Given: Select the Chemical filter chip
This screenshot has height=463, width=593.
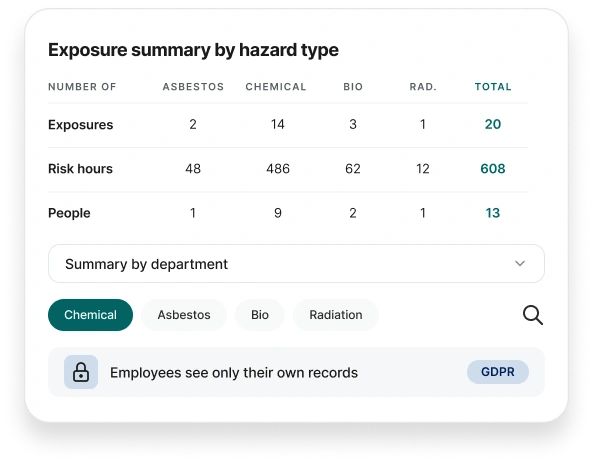Looking at the screenshot, I should pyautogui.click(x=90, y=315).
